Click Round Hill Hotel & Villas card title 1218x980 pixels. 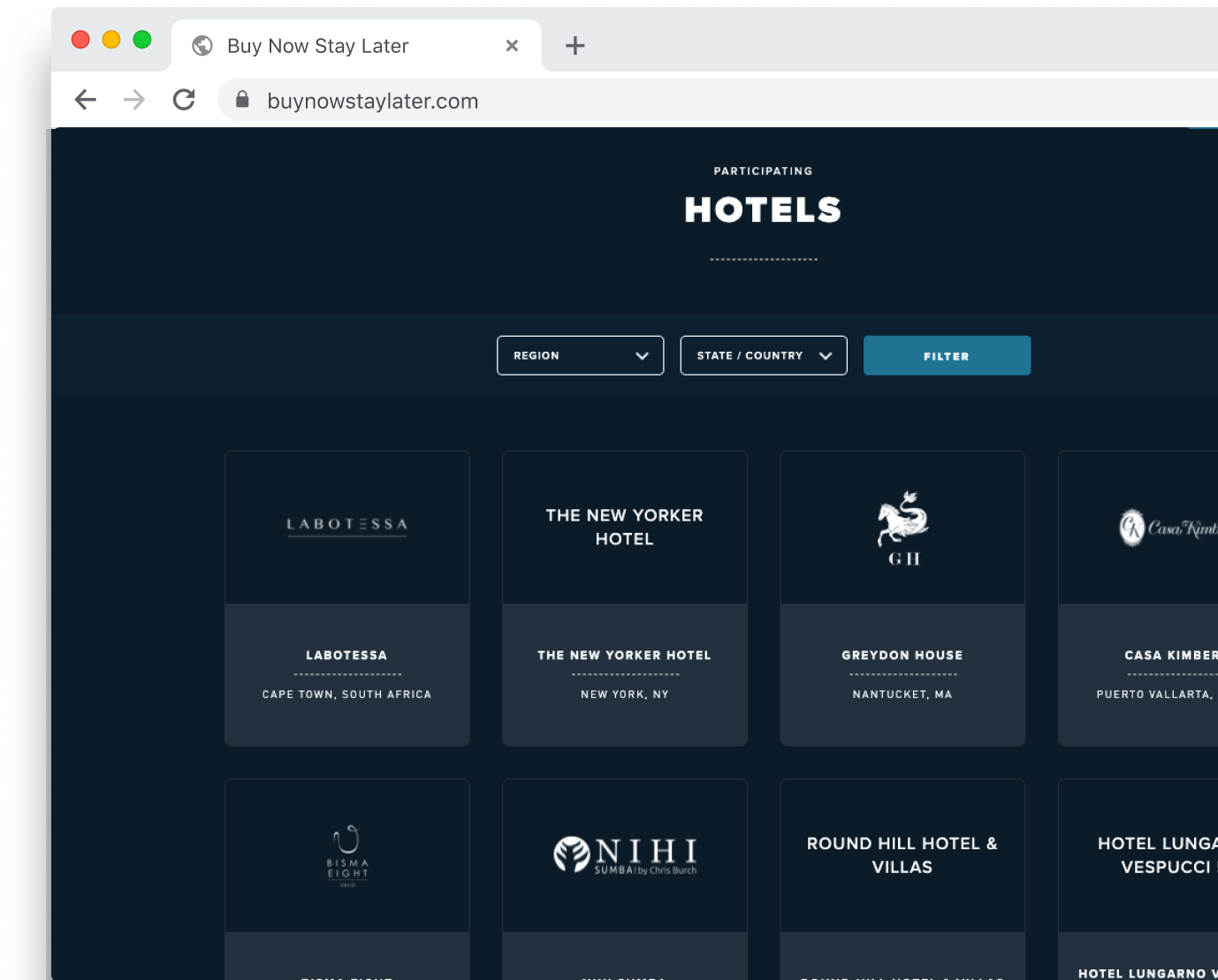click(x=902, y=855)
